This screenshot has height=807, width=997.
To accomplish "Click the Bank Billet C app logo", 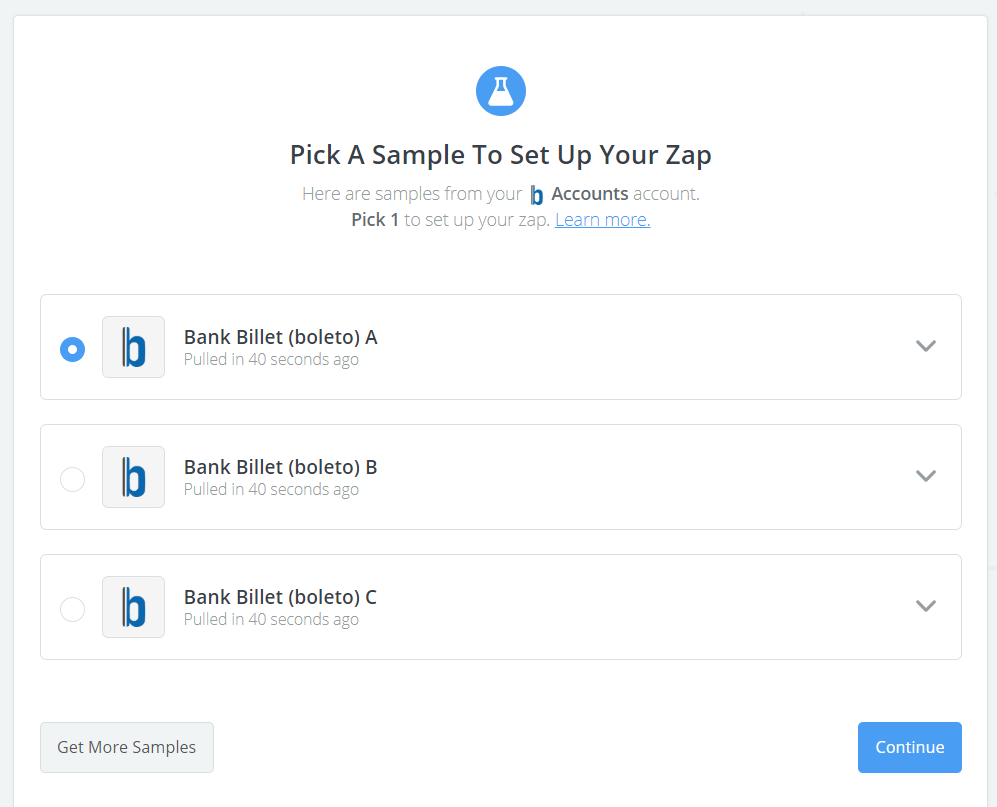I will point(134,607).
